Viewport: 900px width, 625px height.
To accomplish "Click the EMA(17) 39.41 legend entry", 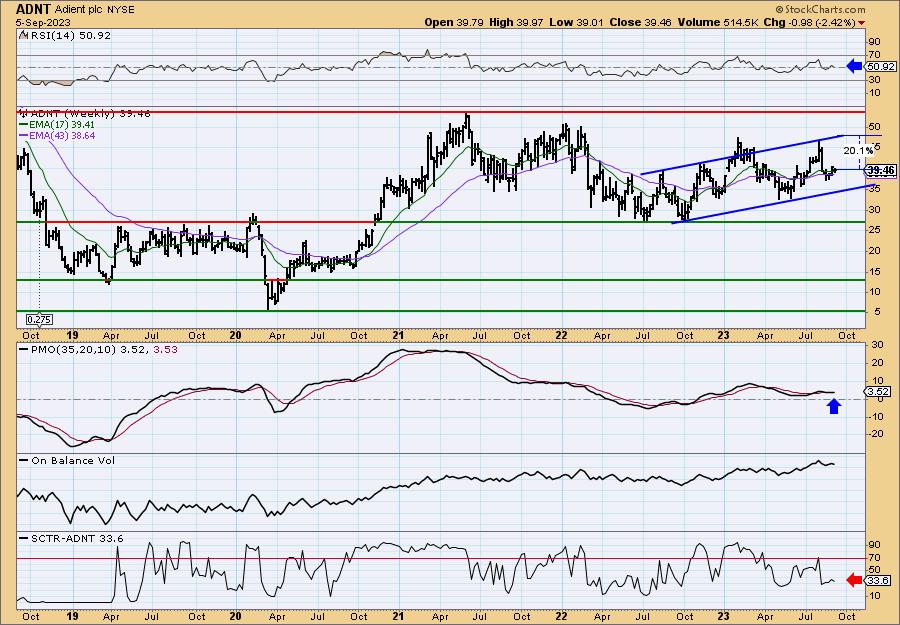I will click(x=57, y=125).
